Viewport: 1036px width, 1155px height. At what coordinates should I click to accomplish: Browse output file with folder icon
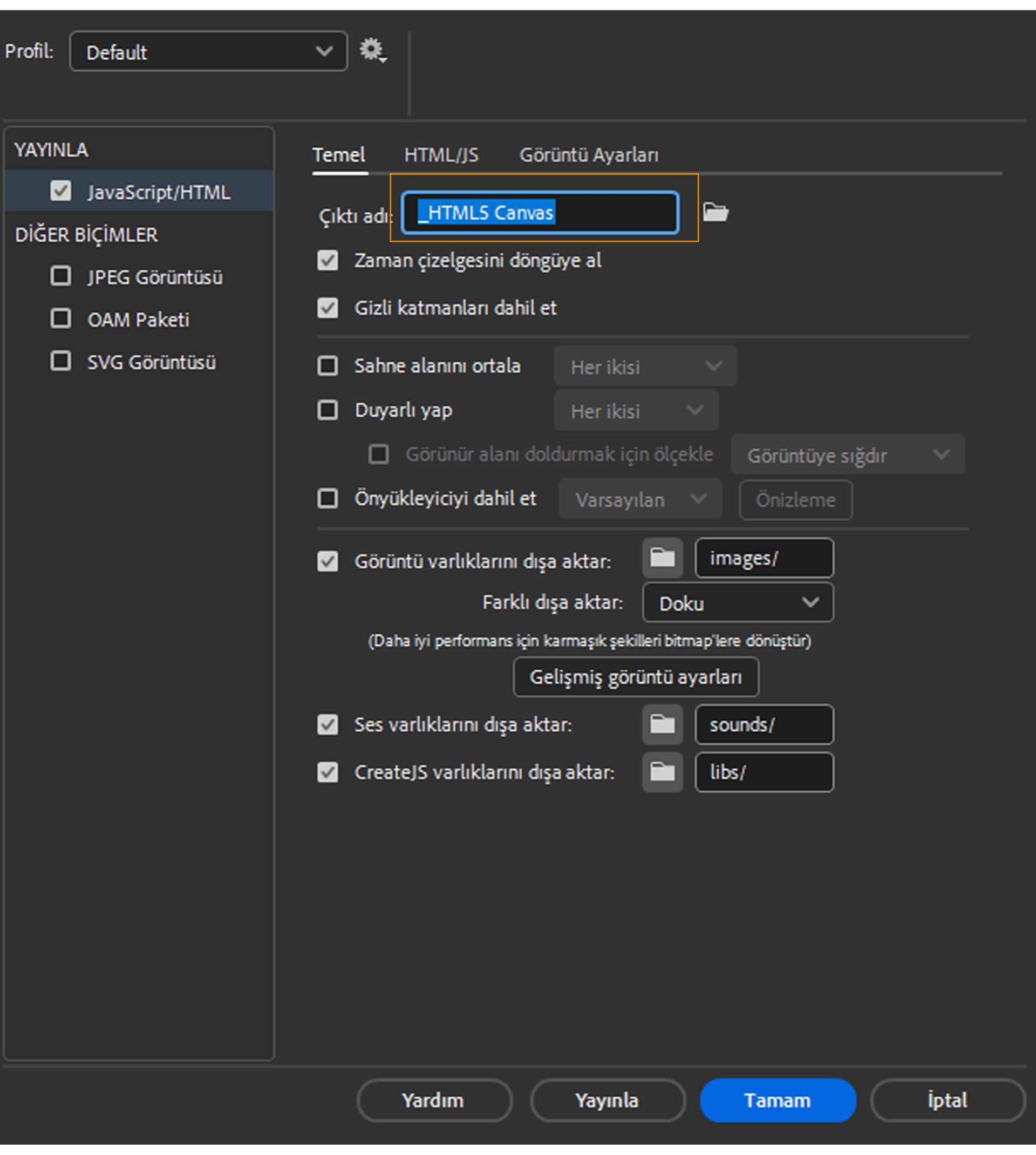pos(715,212)
